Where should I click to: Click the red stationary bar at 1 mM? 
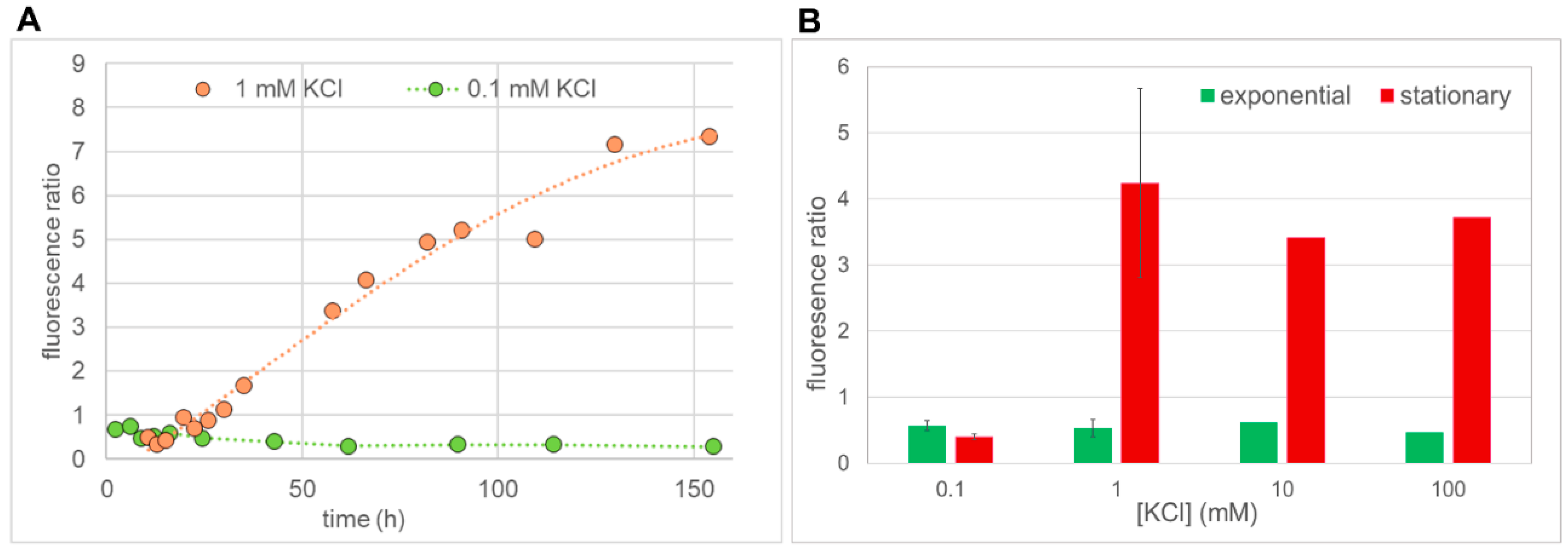click(1140, 323)
